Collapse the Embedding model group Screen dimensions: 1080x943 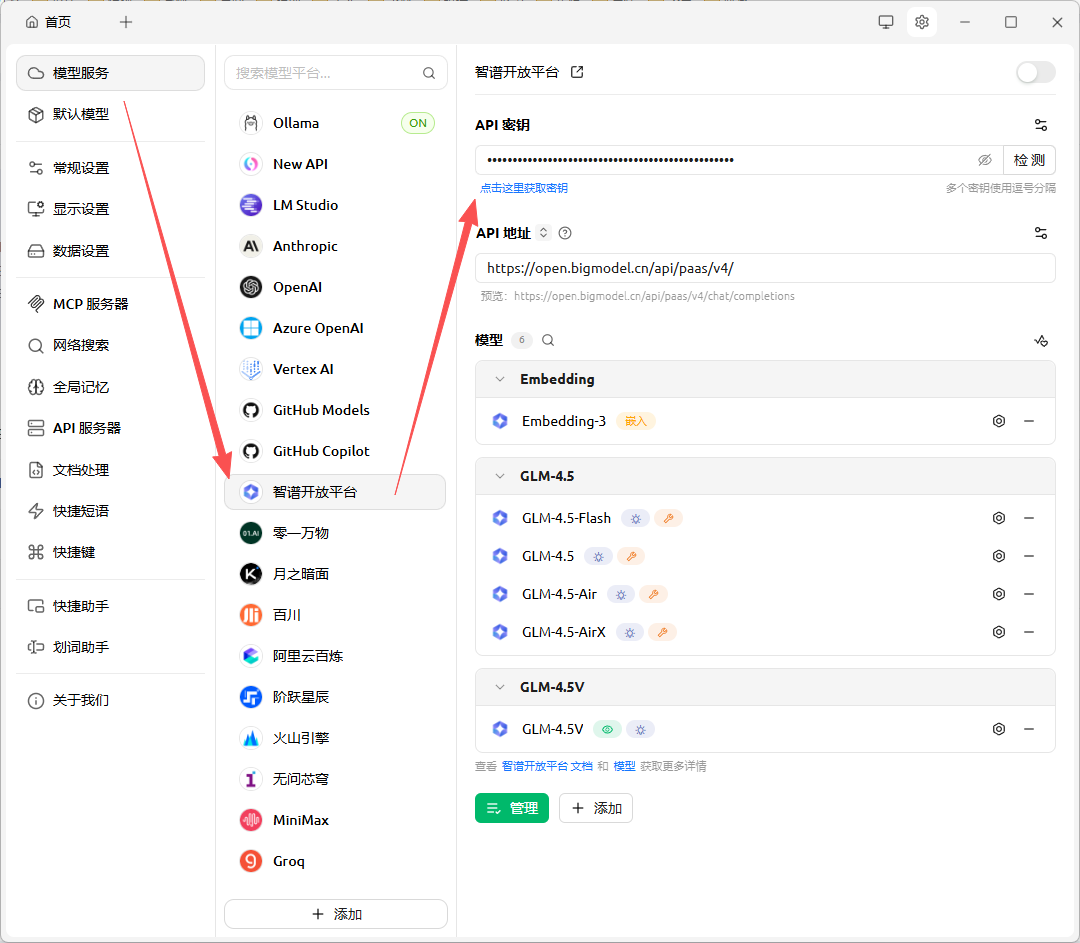pyautogui.click(x=500, y=379)
